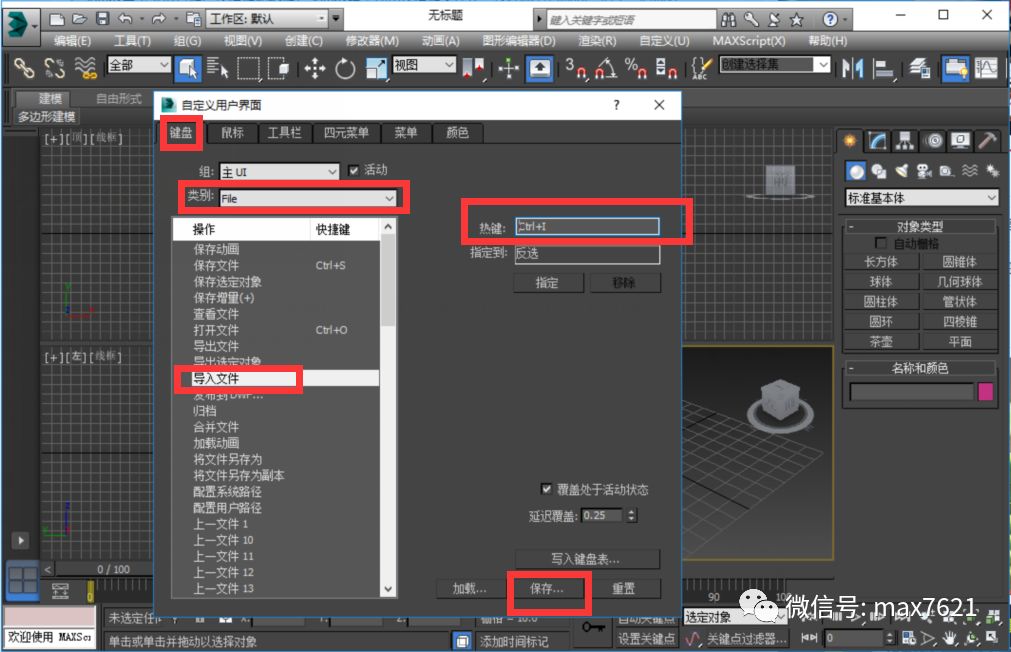Collapse the 对象类型 rollout
Viewport: 1011px width, 652px height.
click(x=920, y=226)
